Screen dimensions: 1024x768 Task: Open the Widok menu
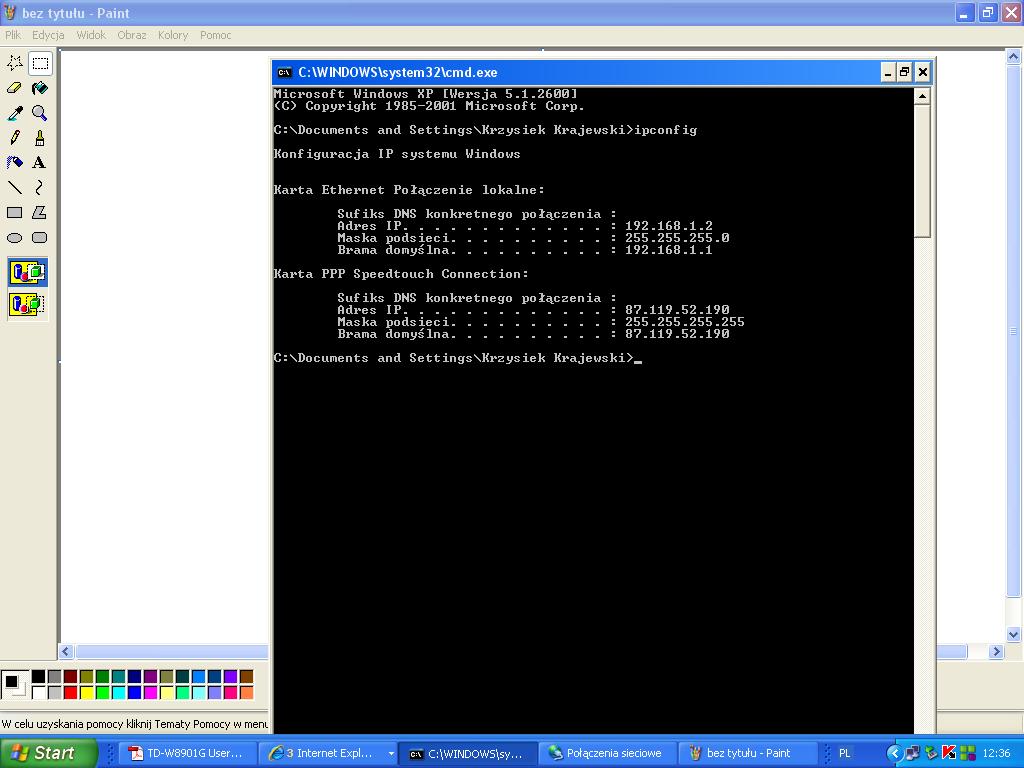[x=91, y=35]
